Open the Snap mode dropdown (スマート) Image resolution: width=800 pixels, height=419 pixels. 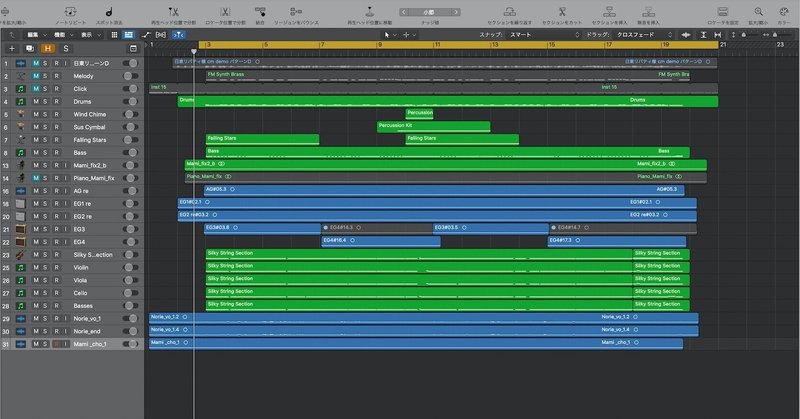(544, 35)
